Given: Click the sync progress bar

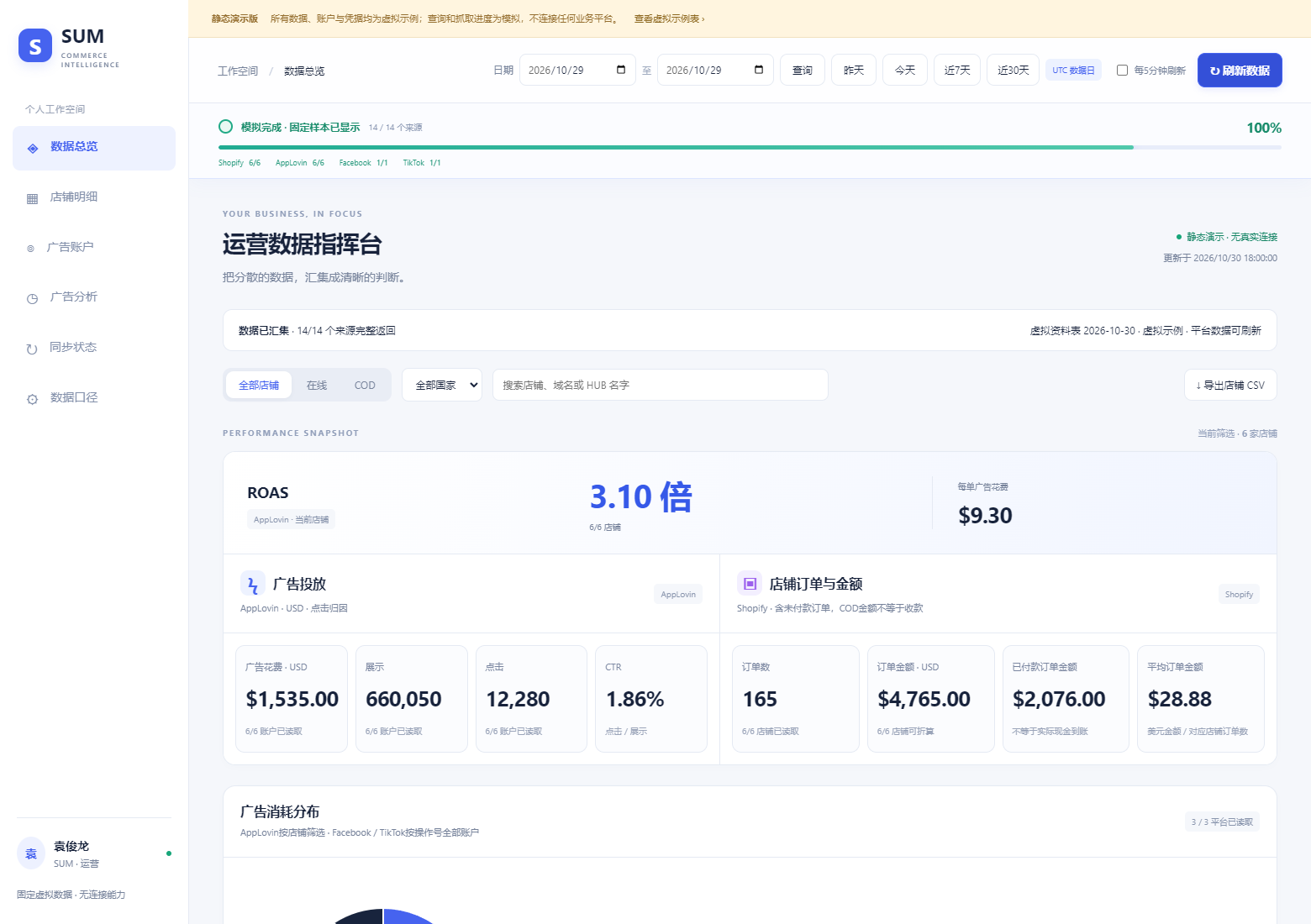Looking at the screenshot, I should [750, 147].
